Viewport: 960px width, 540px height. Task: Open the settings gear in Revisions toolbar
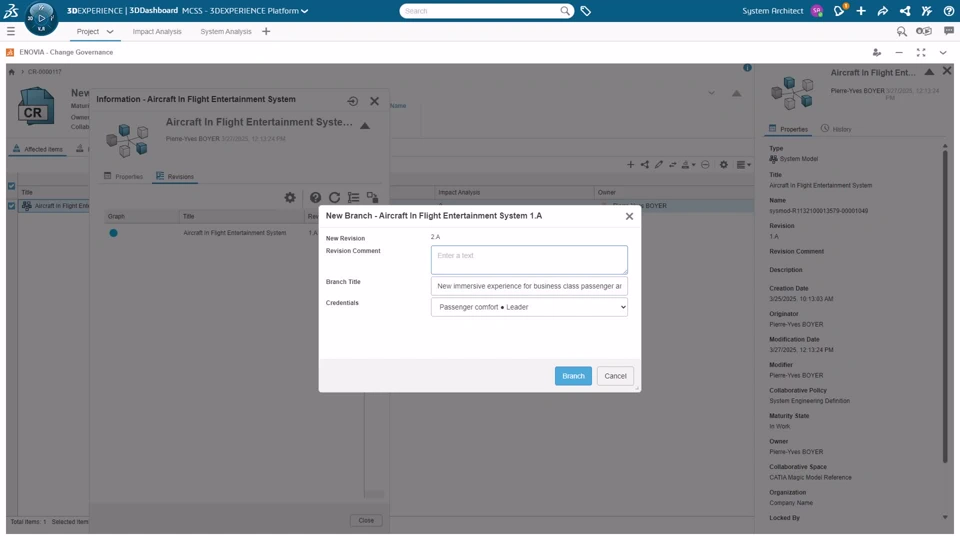pos(290,197)
